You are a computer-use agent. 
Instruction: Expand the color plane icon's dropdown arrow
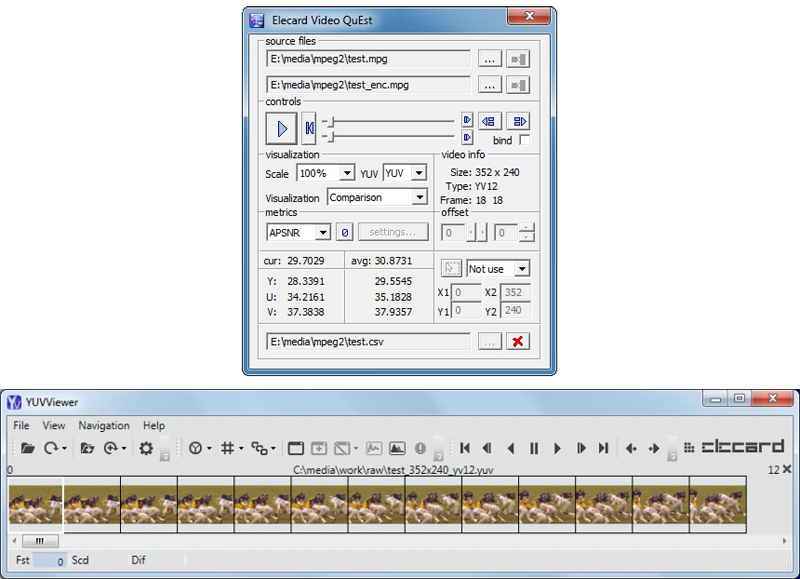pyautogui.click(x=209, y=449)
